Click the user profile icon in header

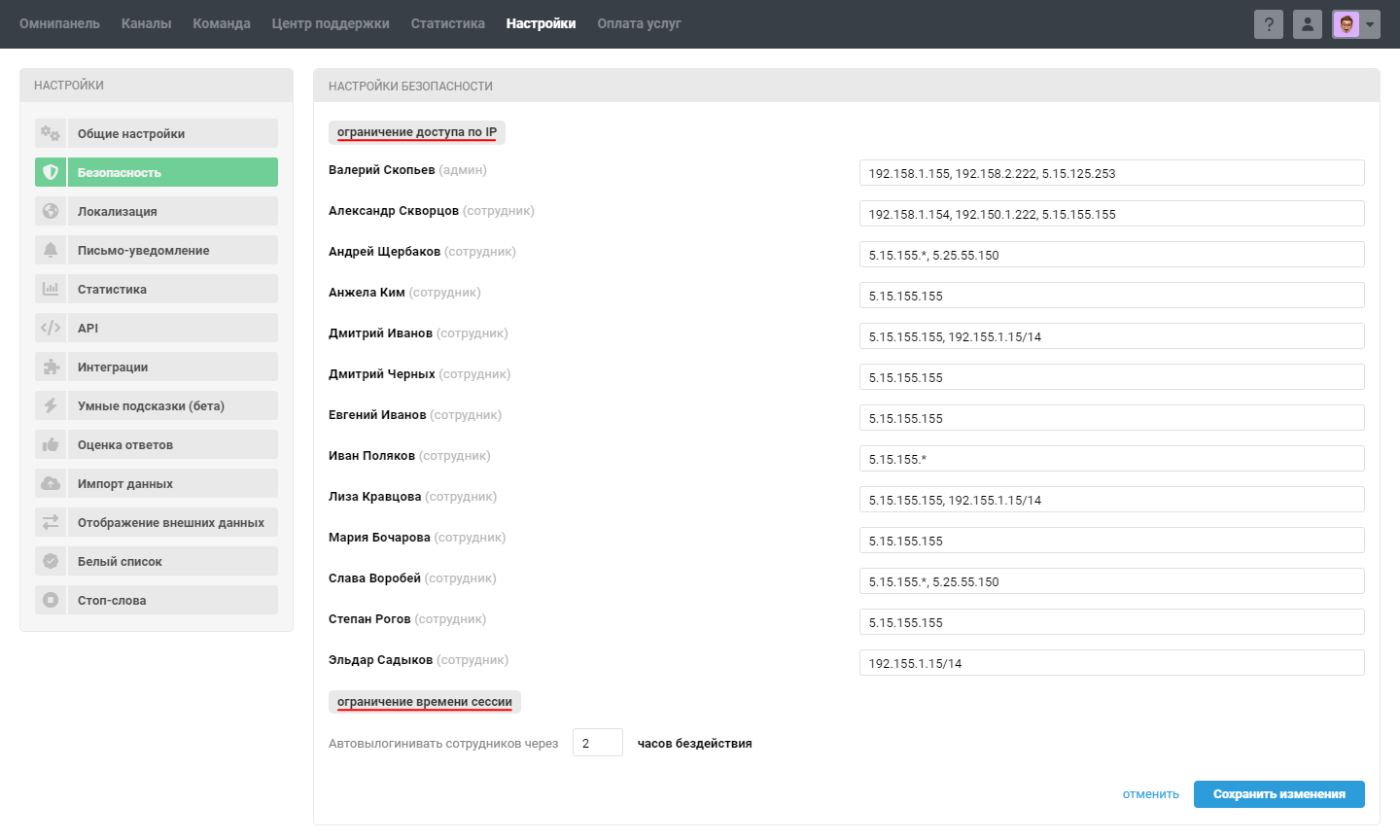coord(1308,24)
